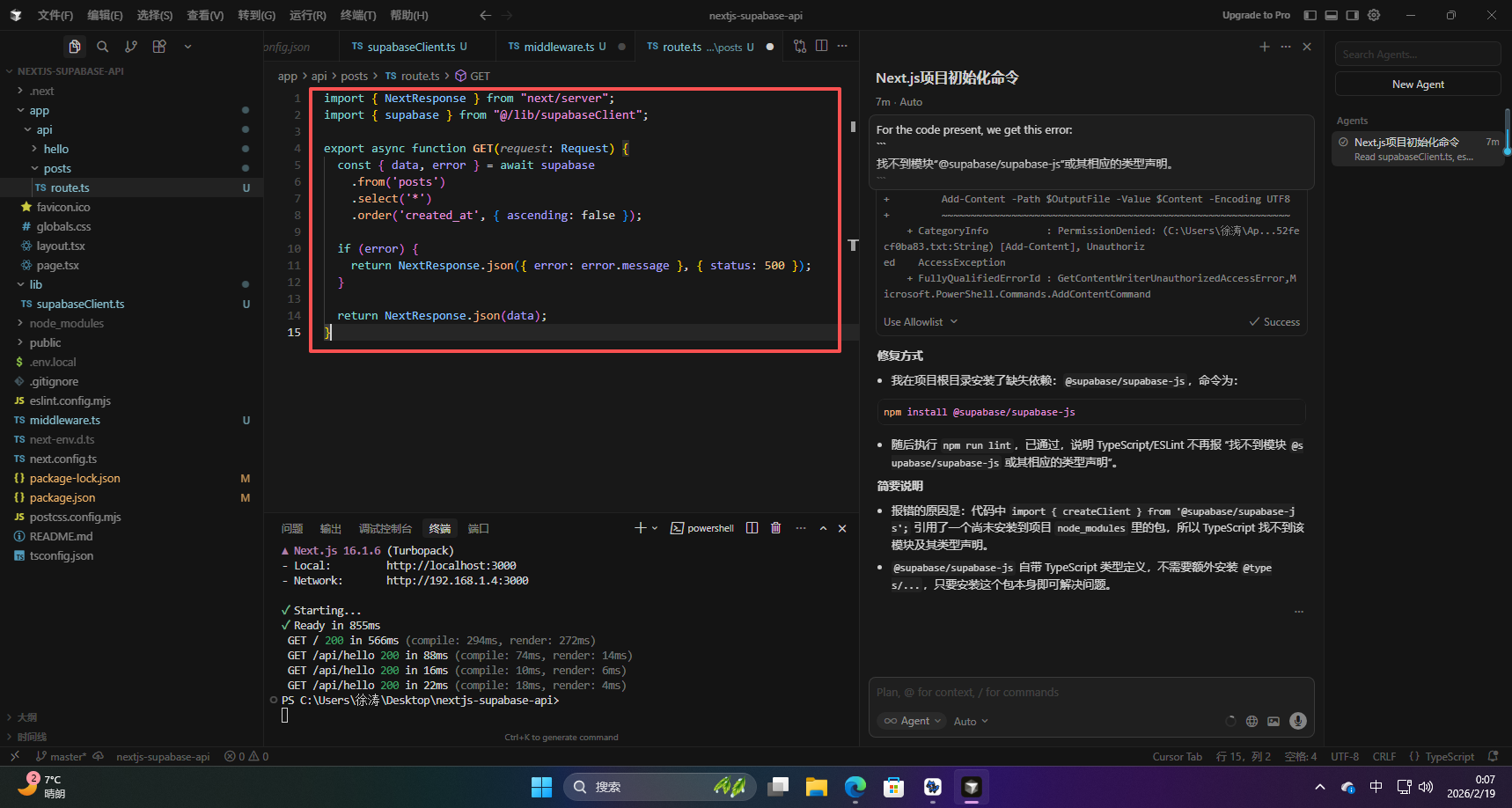Switch to the 问题 panel tab
1512x808 pixels.
(292, 528)
